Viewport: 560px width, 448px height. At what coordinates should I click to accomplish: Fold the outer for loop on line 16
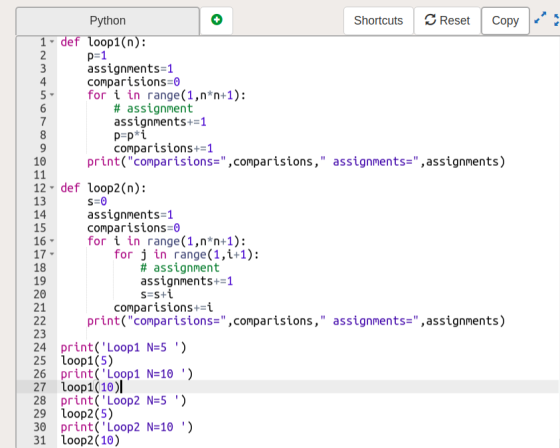pyautogui.click(x=52, y=241)
